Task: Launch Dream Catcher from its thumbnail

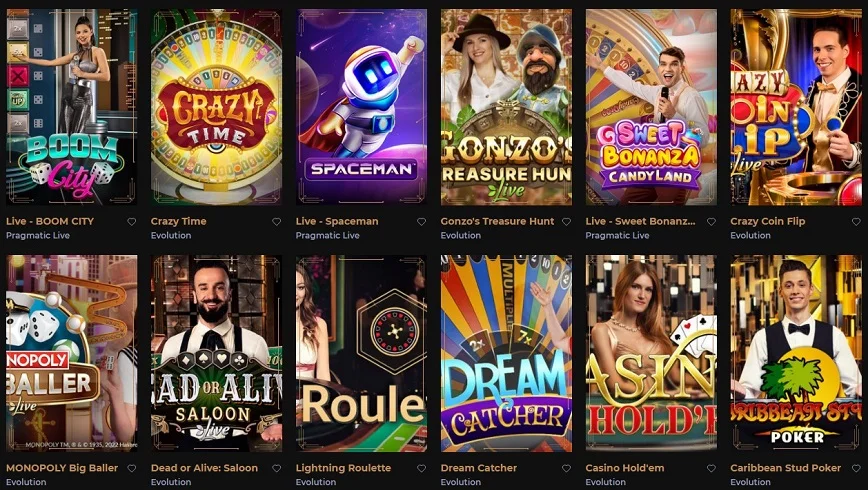Action: (x=507, y=353)
